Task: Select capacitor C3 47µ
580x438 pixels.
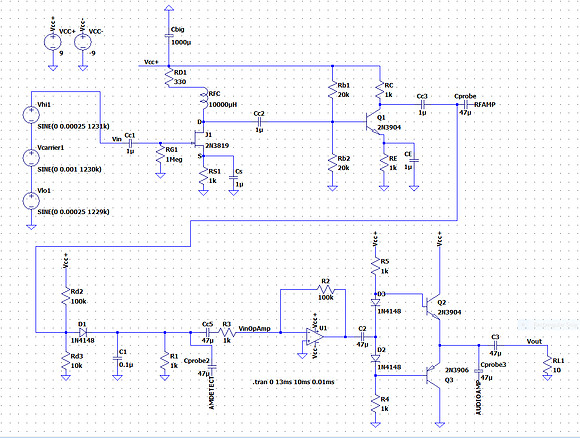Action: tap(496, 345)
